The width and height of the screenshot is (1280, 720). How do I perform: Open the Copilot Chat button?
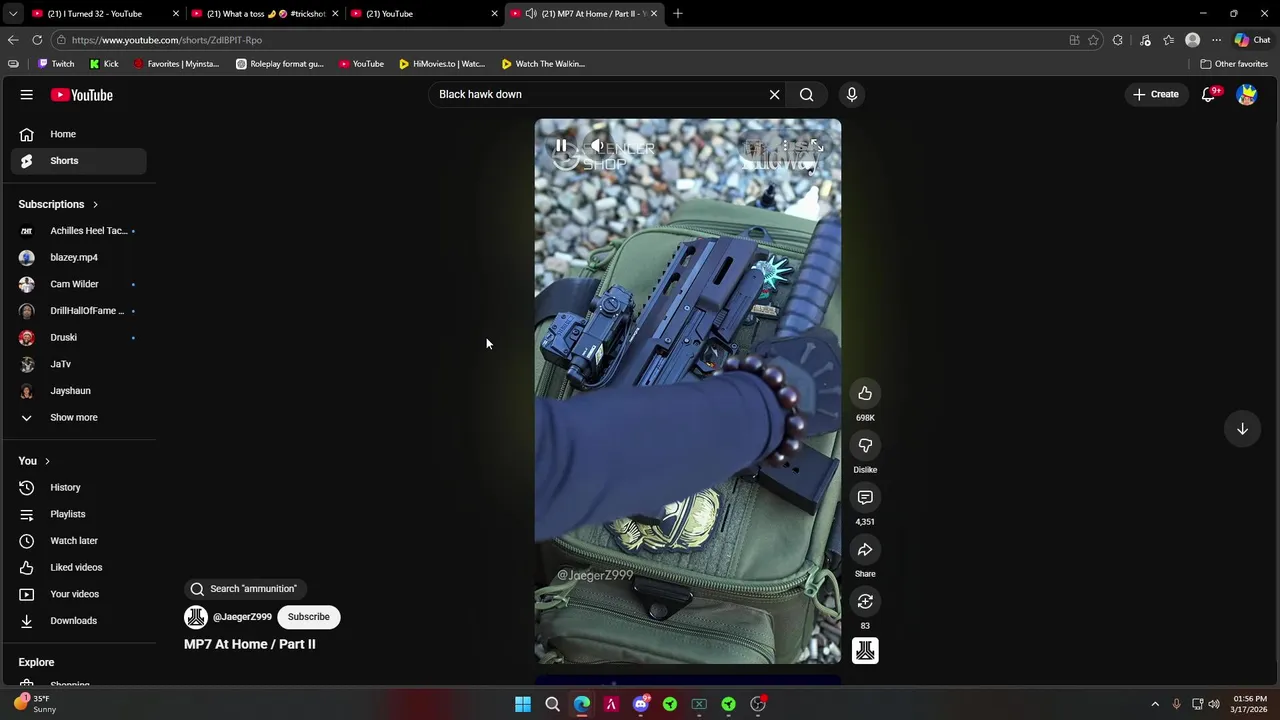point(1252,40)
